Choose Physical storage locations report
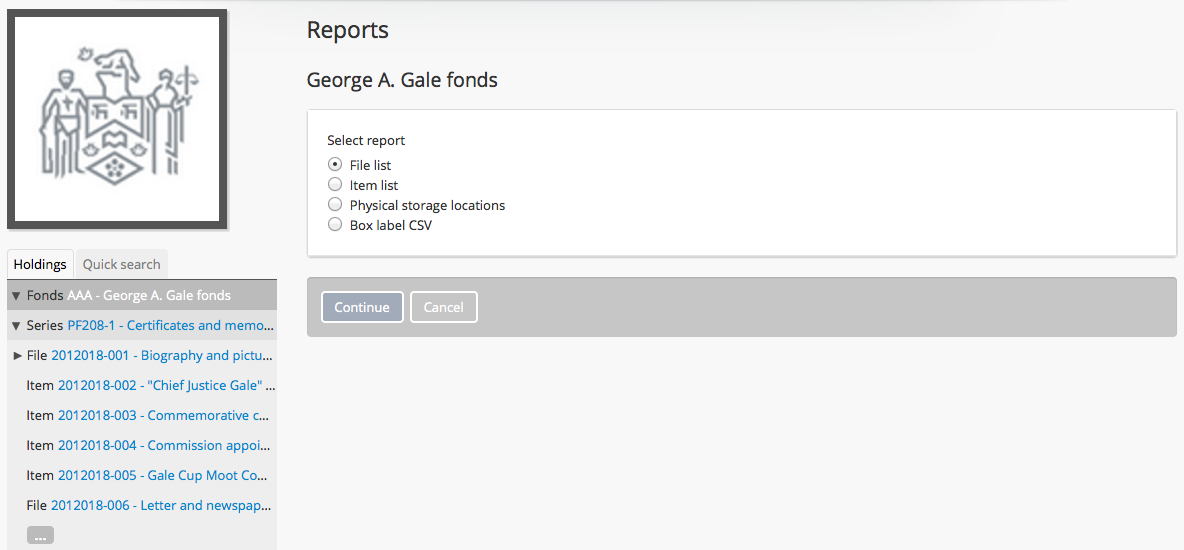Viewport: 1184px width, 550px height. (x=335, y=205)
